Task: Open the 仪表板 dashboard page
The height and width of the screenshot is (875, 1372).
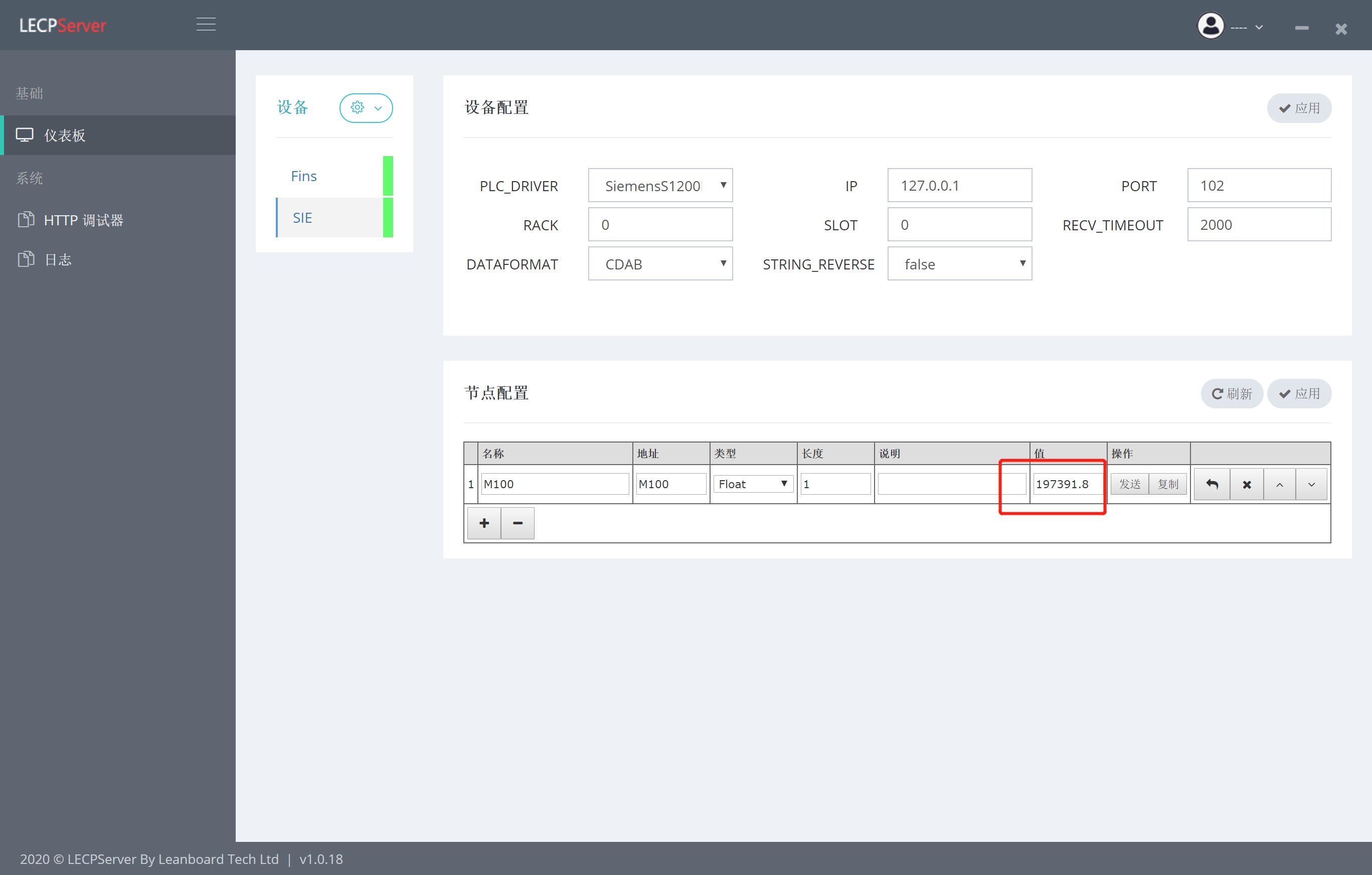Action: [x=64, y=135]
